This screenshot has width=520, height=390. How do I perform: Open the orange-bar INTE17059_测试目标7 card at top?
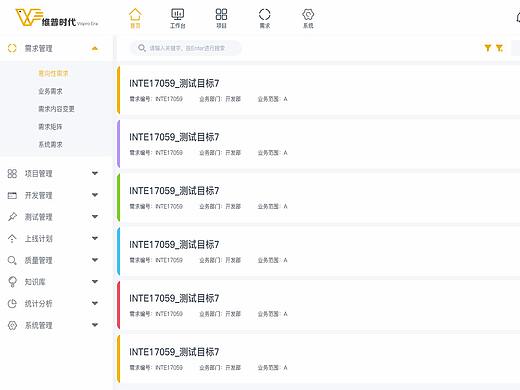pyautogui.click(x=318, y=90)
